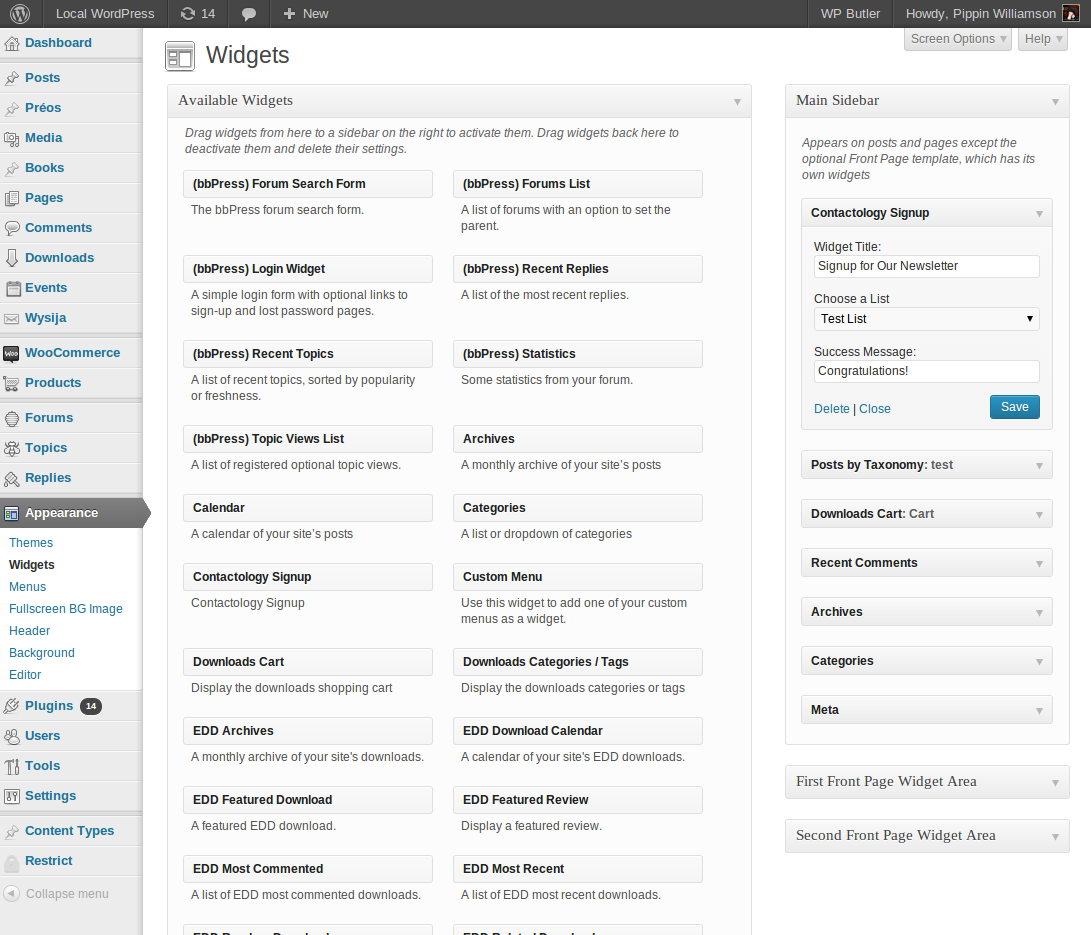
Task: Open Themes submenu item
Action: tap(31, 543)
